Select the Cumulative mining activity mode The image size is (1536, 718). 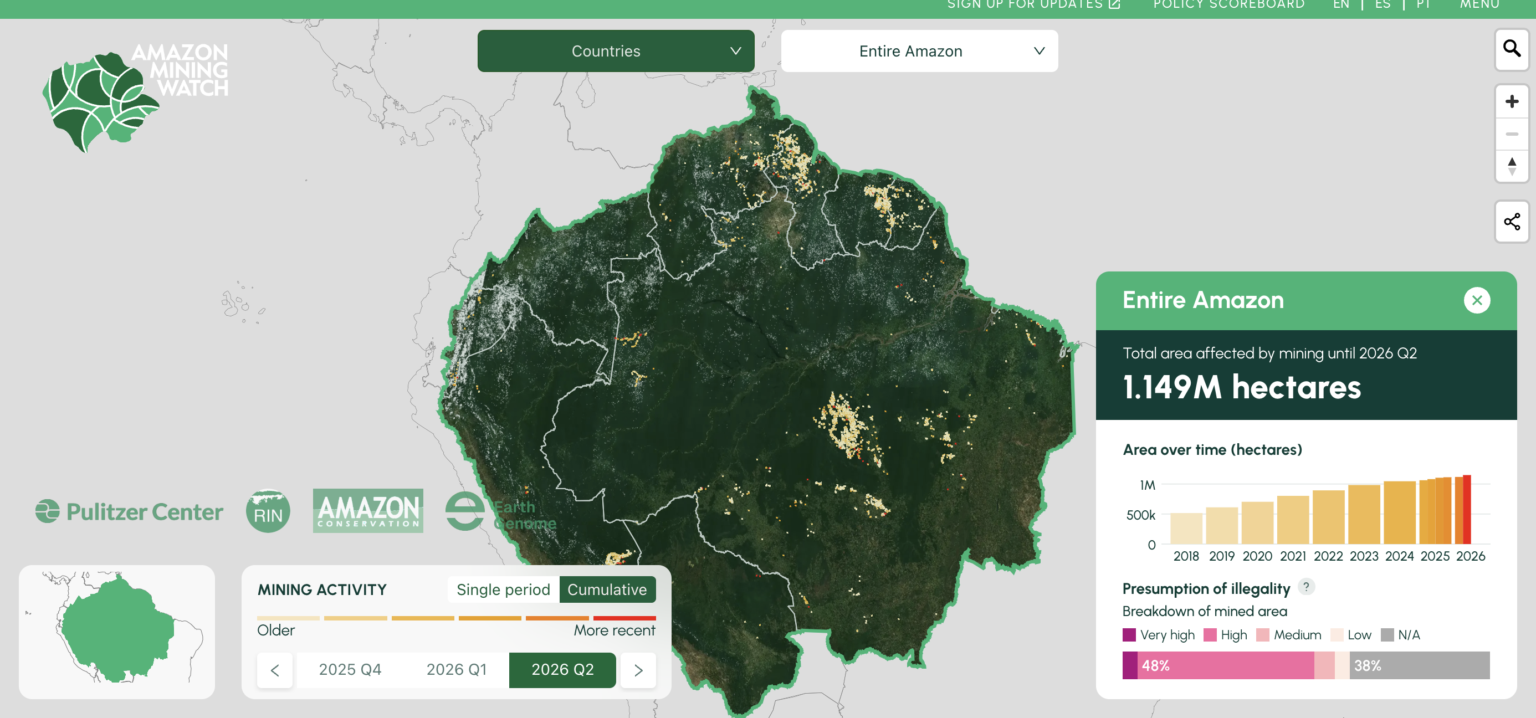[607, 590]
